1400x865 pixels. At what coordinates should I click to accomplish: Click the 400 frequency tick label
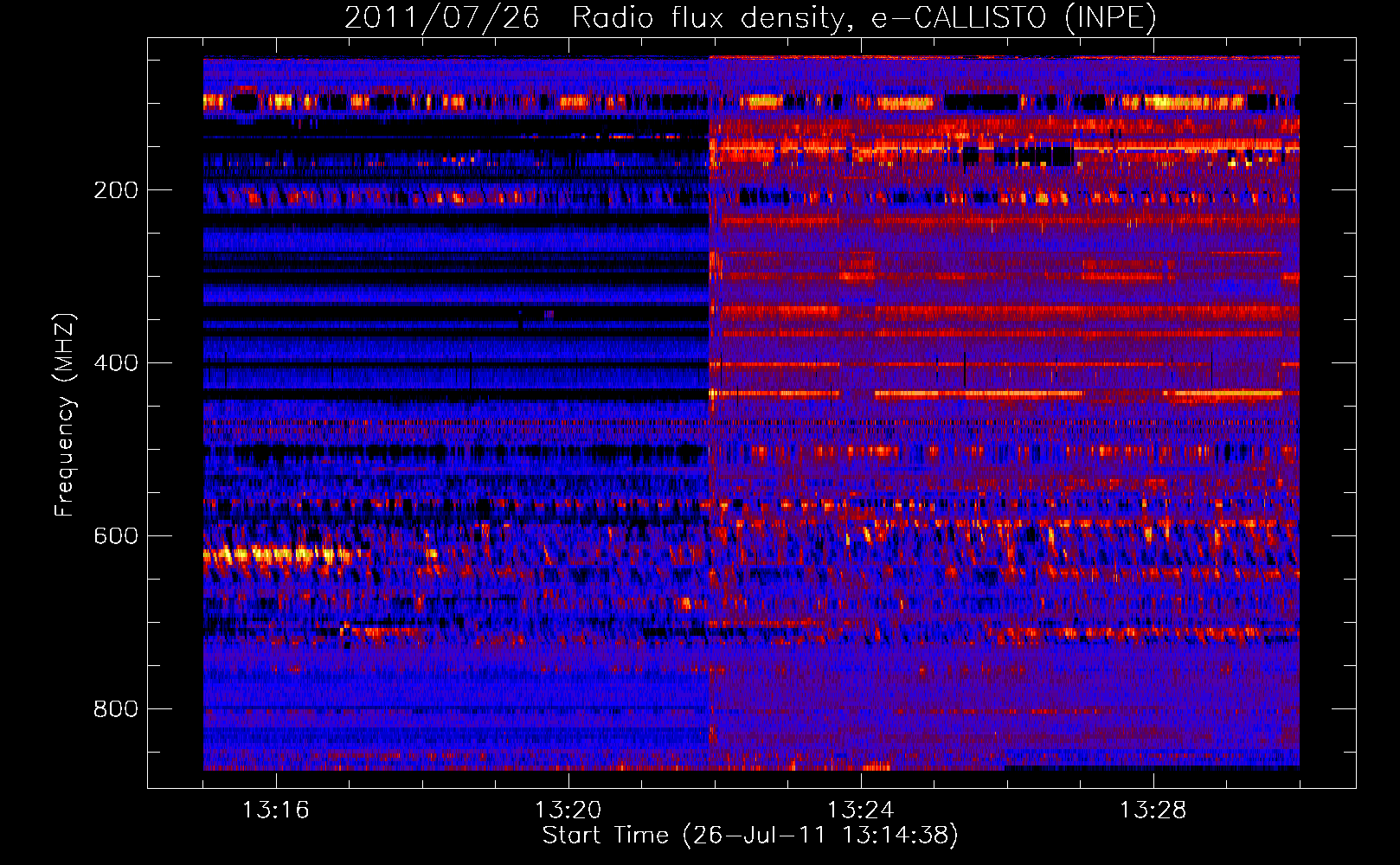click(116, 363)
